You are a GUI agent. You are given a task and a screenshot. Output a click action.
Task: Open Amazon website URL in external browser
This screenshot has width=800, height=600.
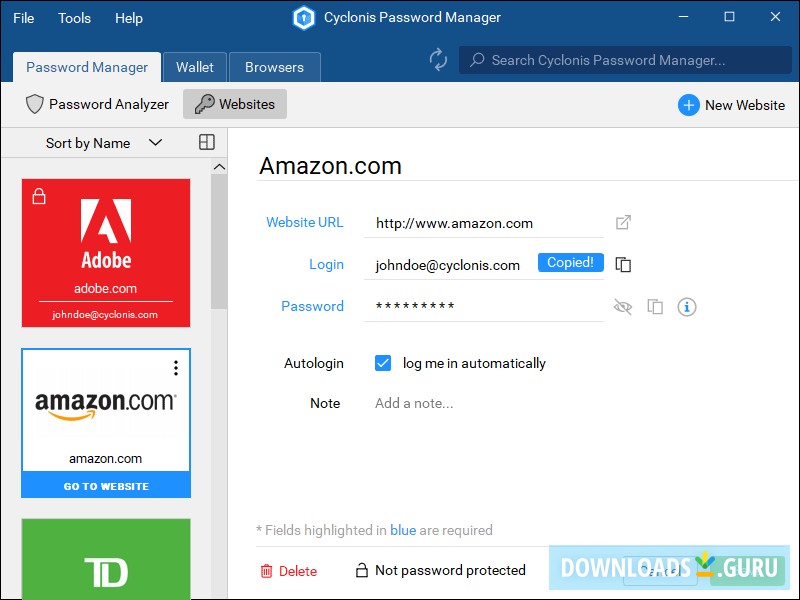(623, 222)
